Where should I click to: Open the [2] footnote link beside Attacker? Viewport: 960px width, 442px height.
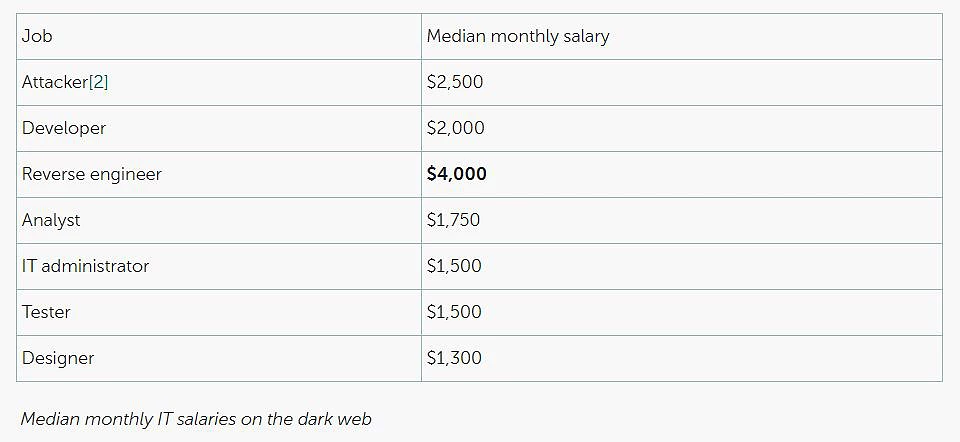click(99, 82)
